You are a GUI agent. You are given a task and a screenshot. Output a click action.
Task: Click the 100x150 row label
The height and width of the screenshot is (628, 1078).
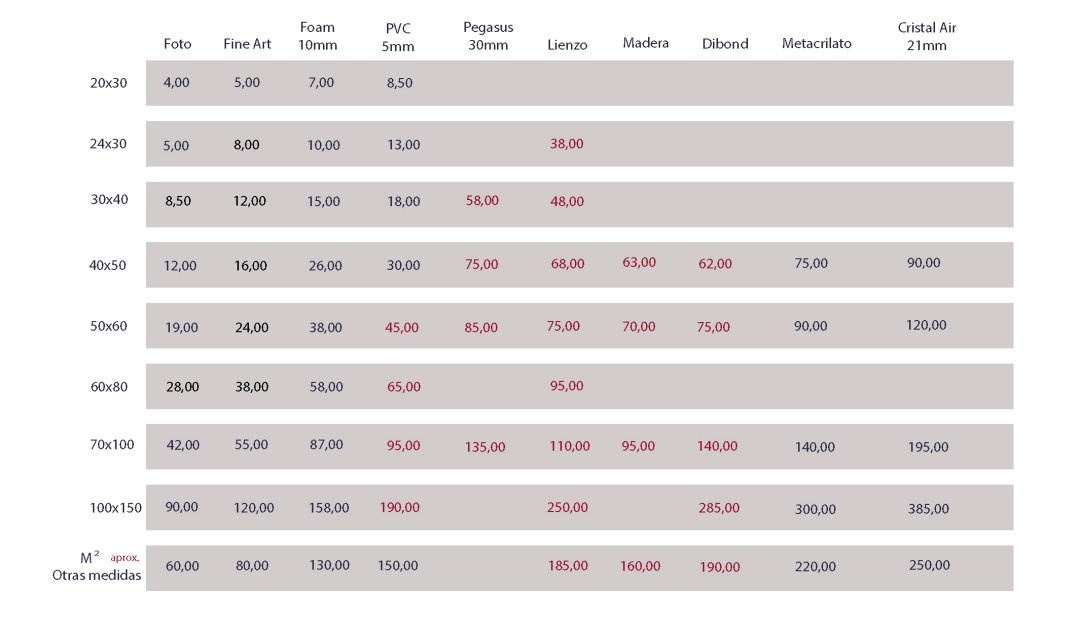115,507
